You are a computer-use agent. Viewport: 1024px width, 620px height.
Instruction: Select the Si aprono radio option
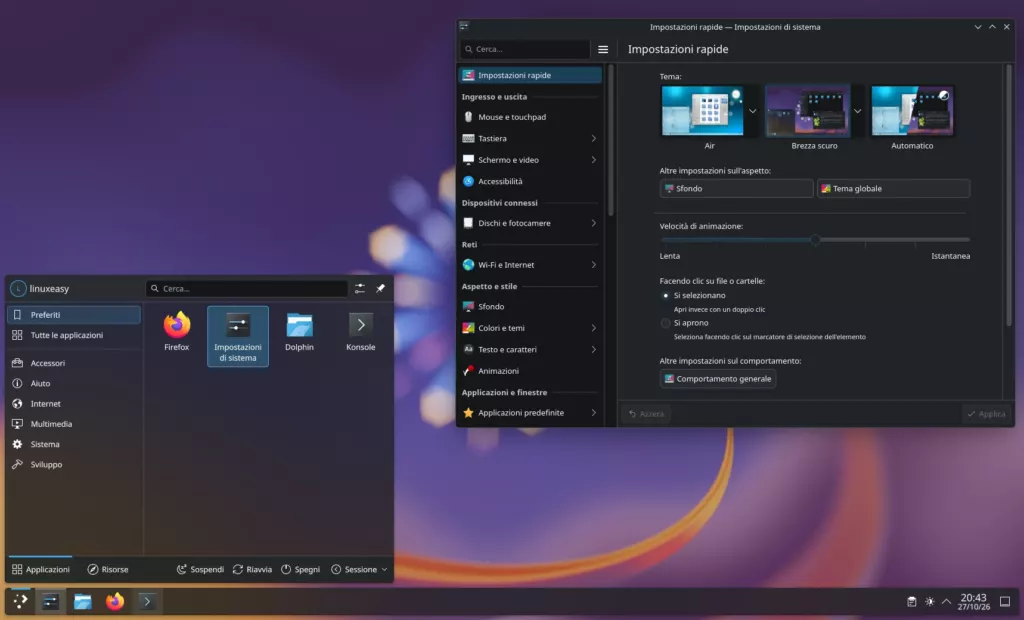(665, 323)
